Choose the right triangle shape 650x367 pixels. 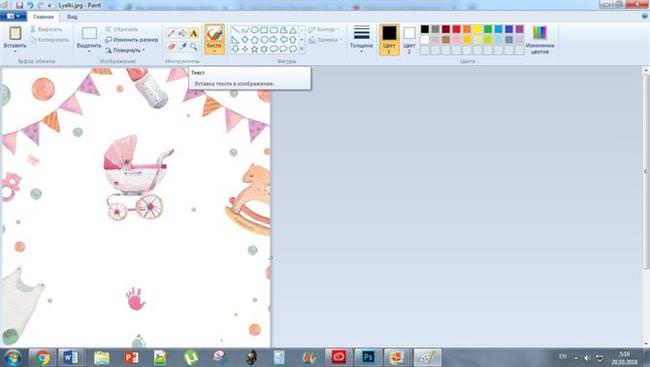pyautogui.click(x=235, y=40)
